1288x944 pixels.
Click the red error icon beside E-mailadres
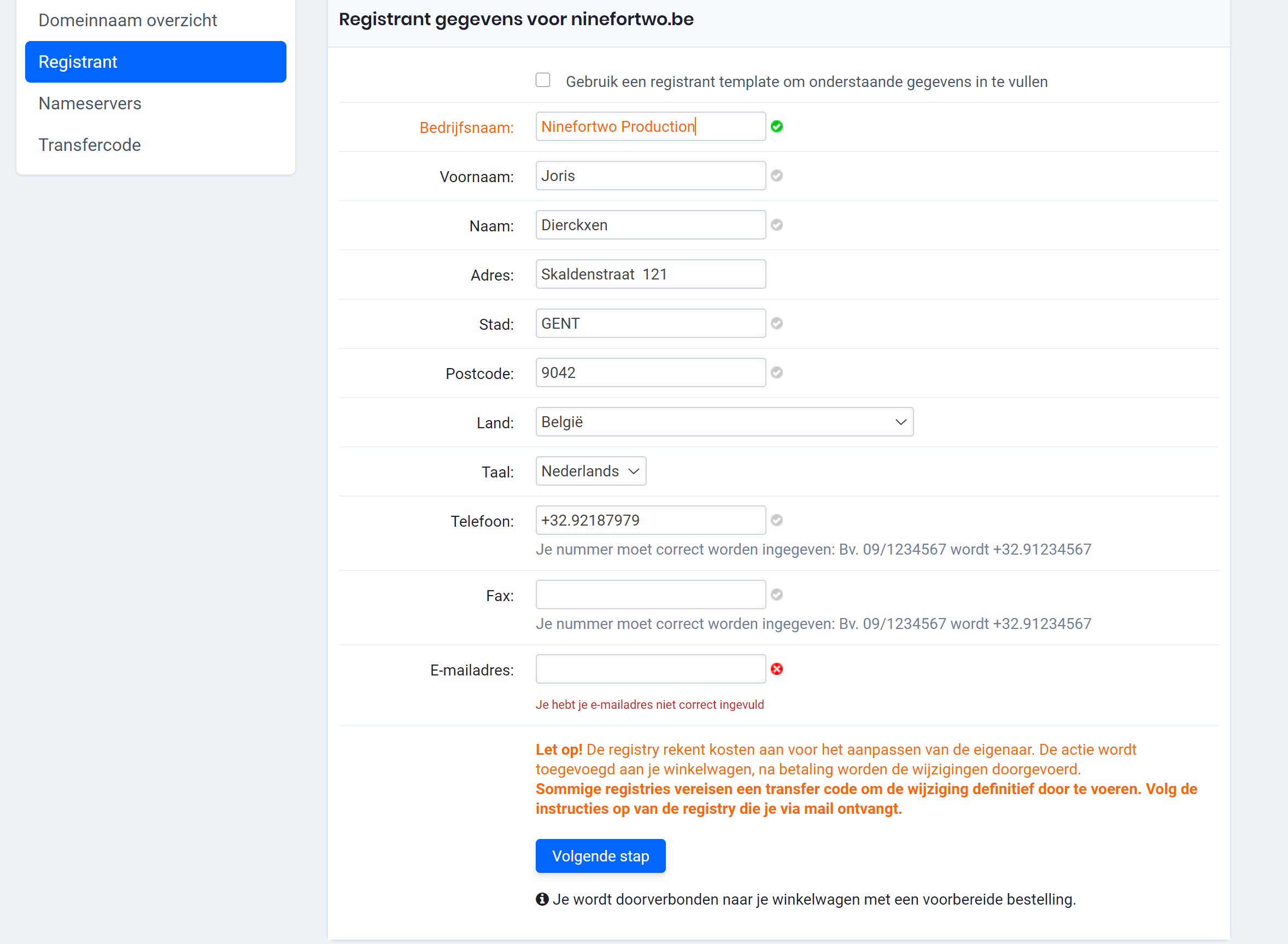tap(777, 669)
